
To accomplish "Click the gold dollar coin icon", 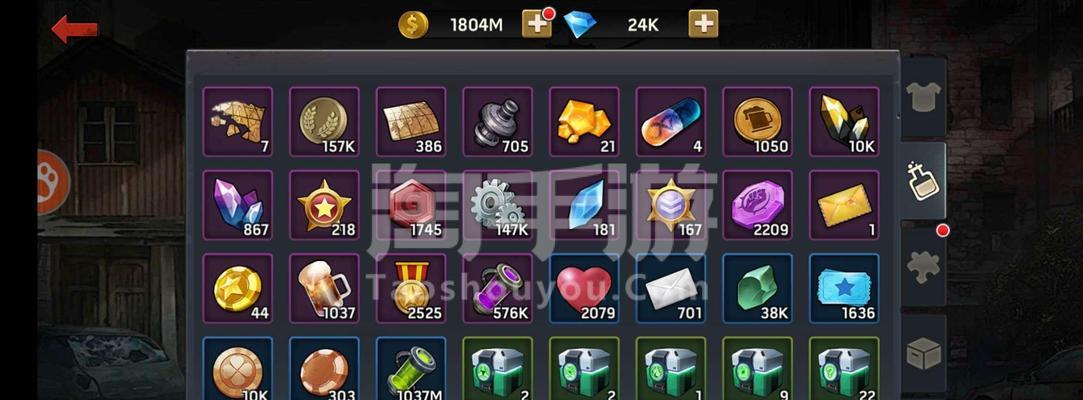I will [413, 26].
